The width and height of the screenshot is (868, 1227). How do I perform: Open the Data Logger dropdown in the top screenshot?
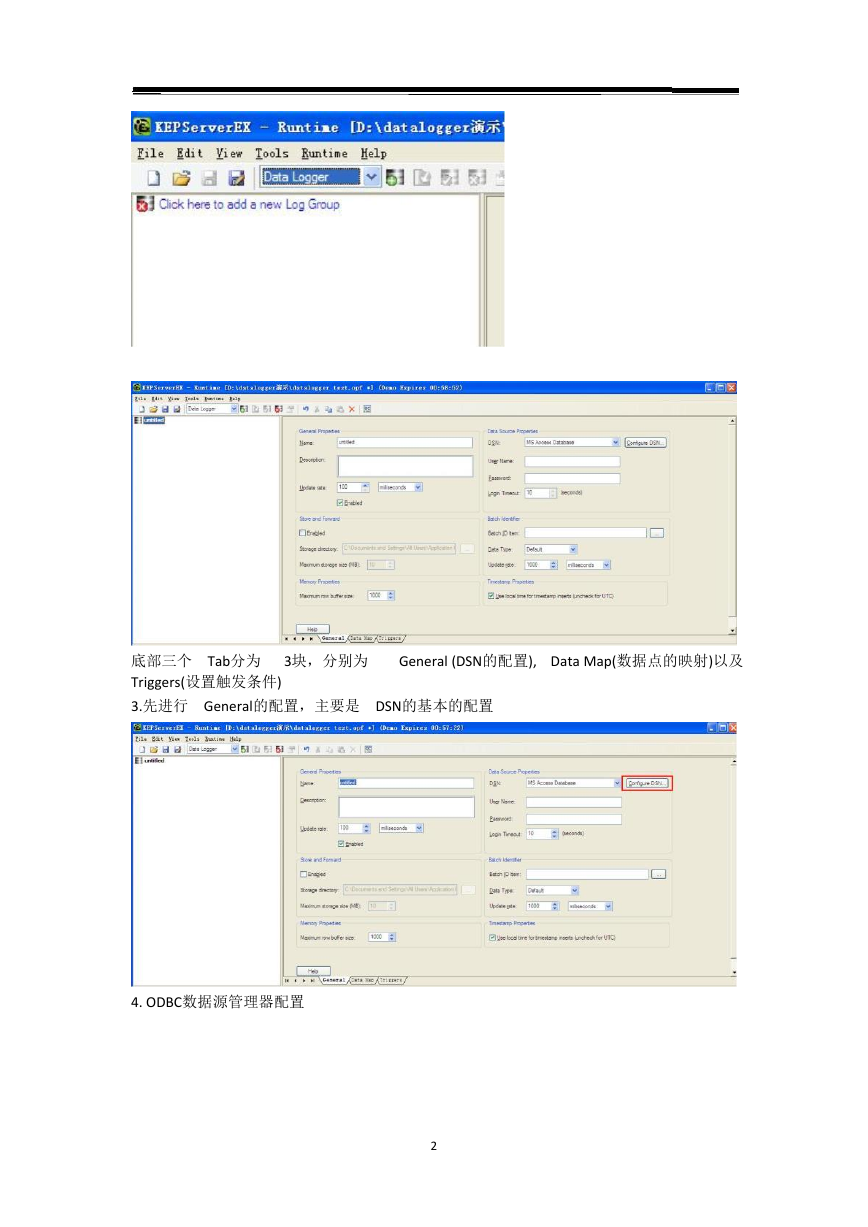372,178
